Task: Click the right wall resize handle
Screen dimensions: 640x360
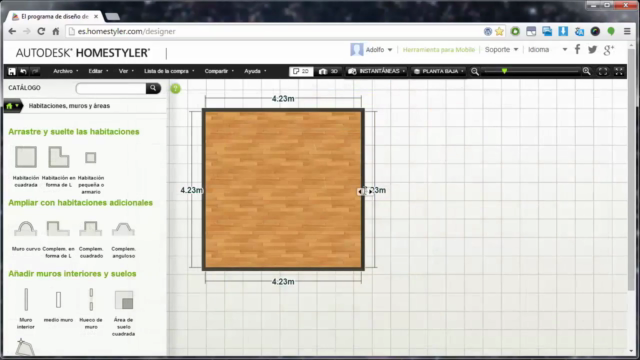Action: (x=365, y=191)
